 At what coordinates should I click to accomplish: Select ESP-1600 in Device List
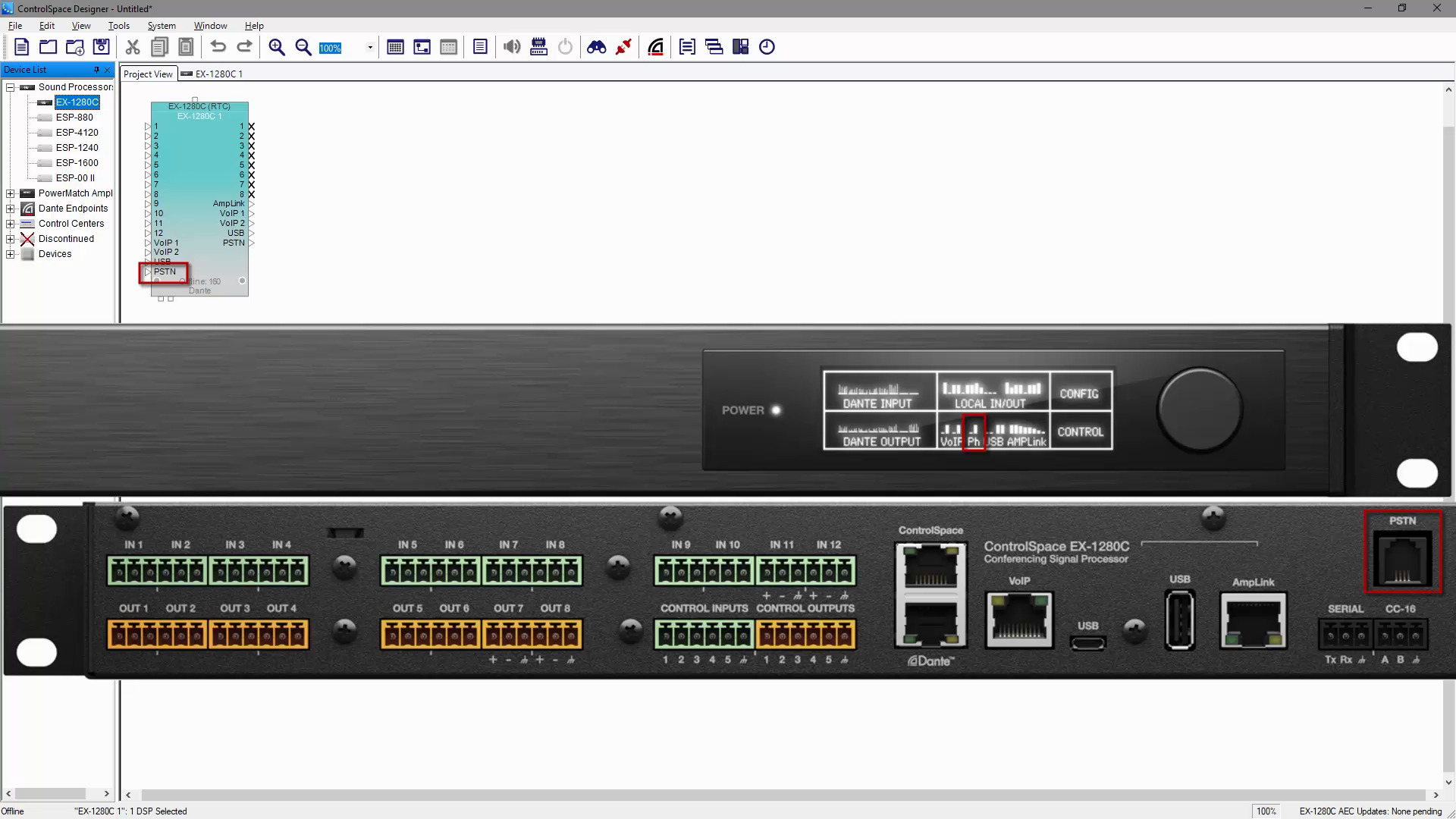77,163
